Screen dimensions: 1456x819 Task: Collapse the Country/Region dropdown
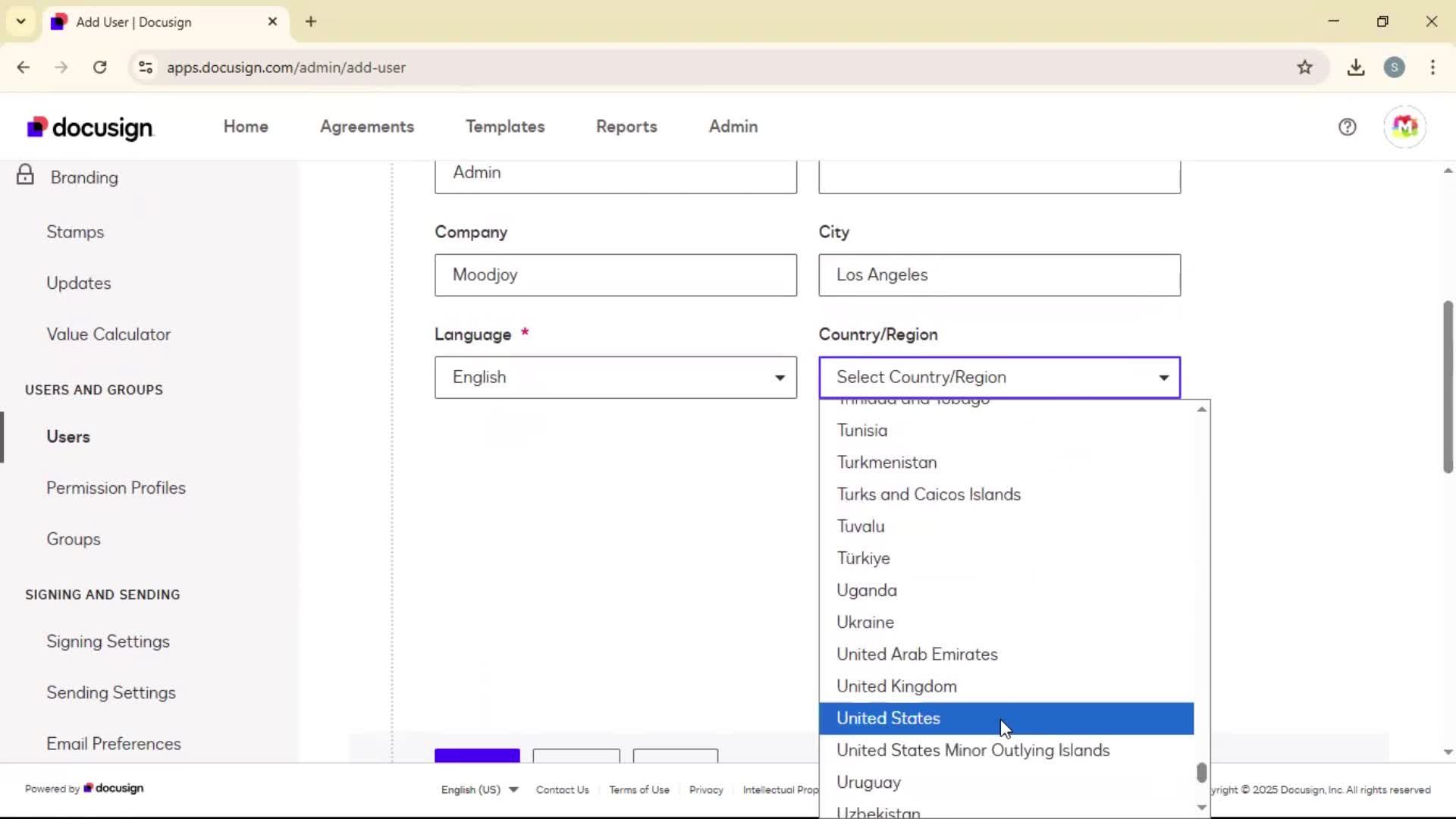coord(999,378)
